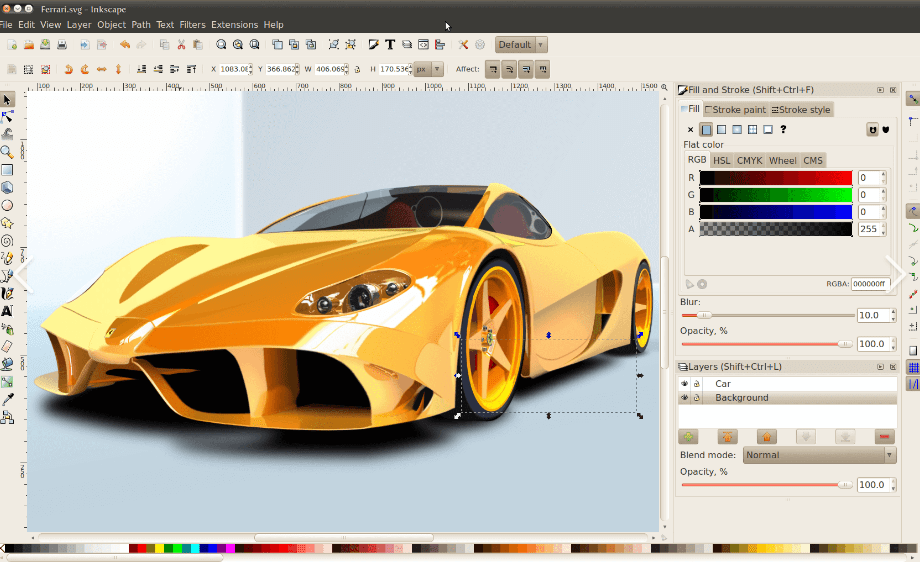Select the Spiral tool
920x562 pixels.
pyautogui.click(x=7, y=241)
